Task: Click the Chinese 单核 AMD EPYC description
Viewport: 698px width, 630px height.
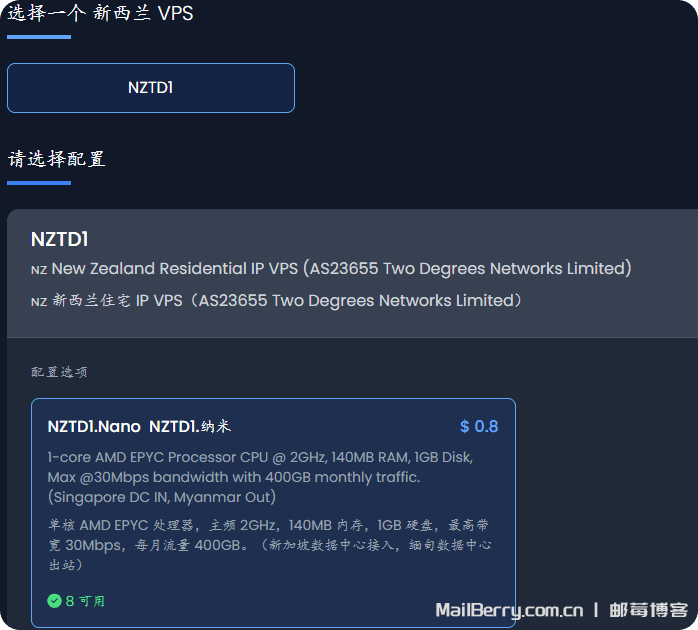Action: (x=268, y=545)
